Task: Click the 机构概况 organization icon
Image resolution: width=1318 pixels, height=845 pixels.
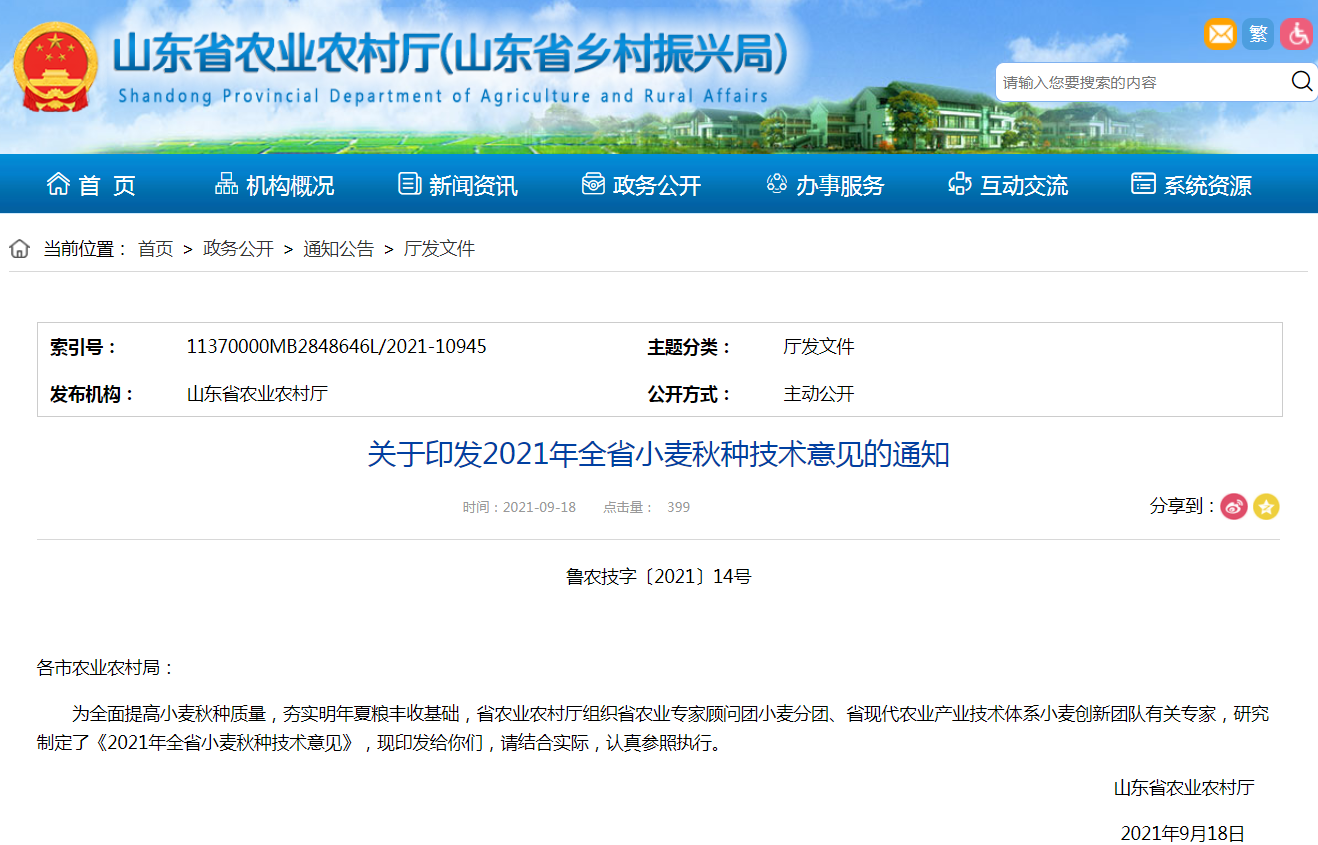Action: pyautogui.click(x=226, y=184)
